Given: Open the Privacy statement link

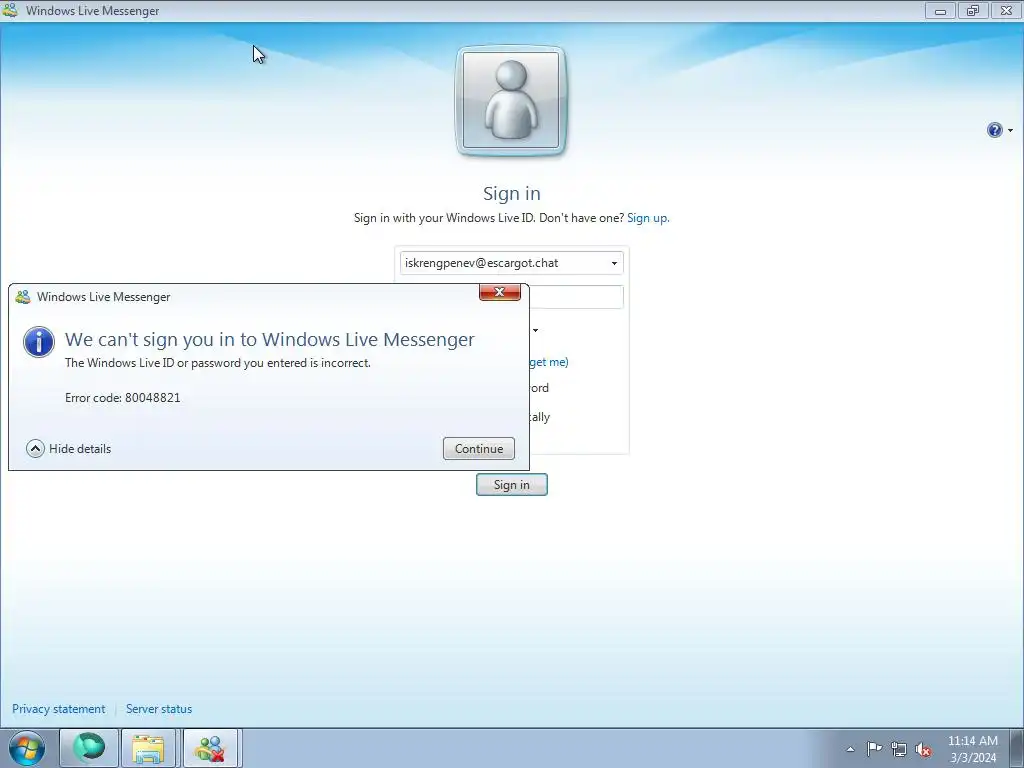Looking at the screenshot, I should point(59,709).
